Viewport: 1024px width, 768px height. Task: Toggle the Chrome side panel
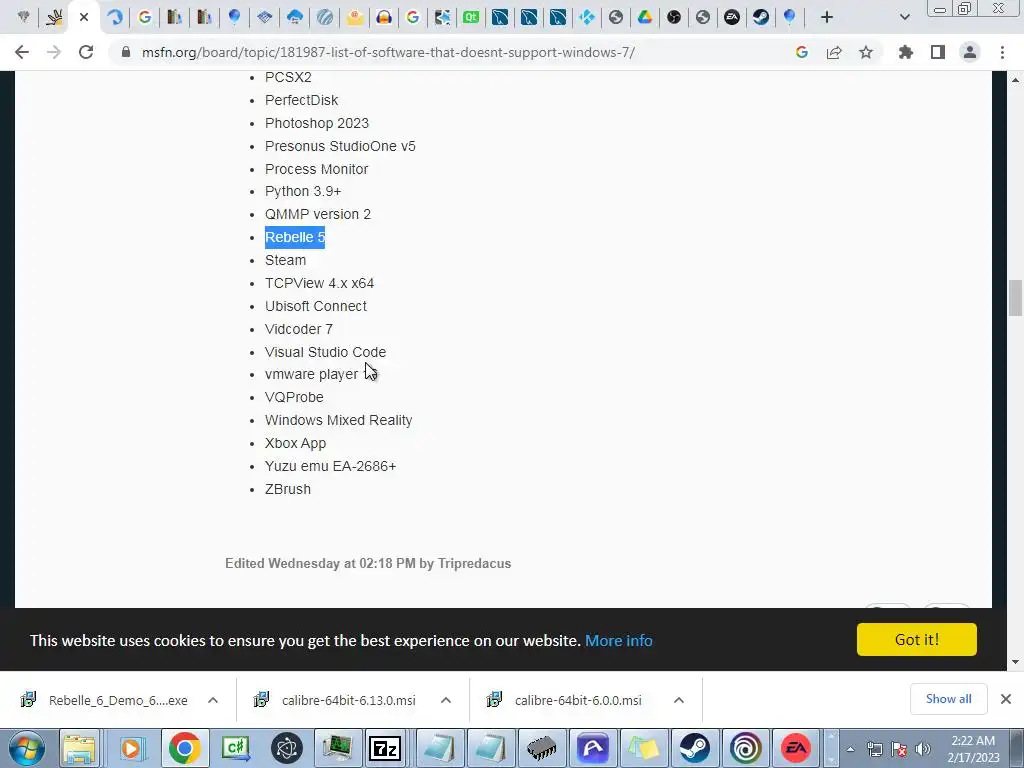coord(938,52)
